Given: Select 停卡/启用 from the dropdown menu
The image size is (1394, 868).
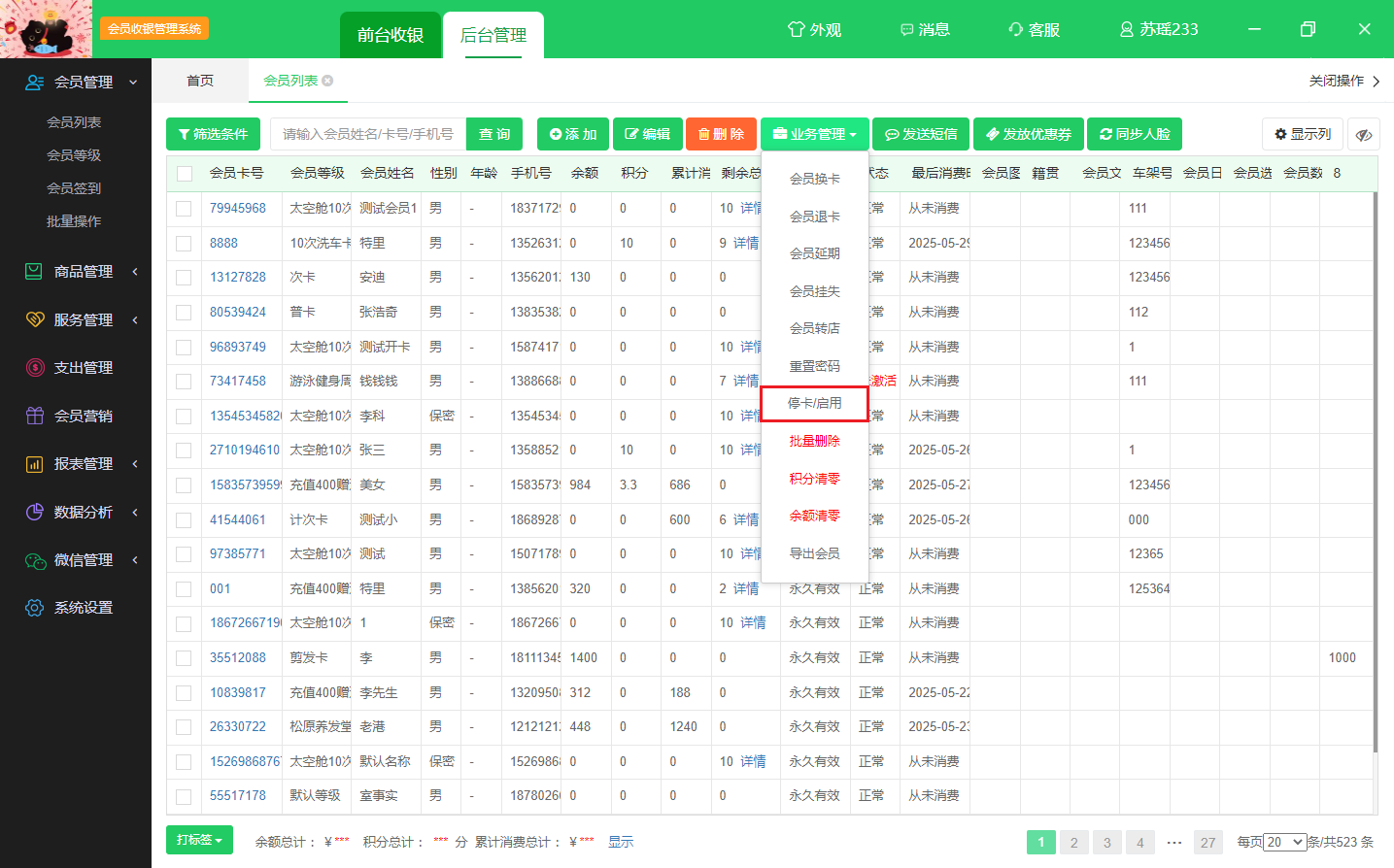Looking at the screenshot, I should (x=814, y=403).
